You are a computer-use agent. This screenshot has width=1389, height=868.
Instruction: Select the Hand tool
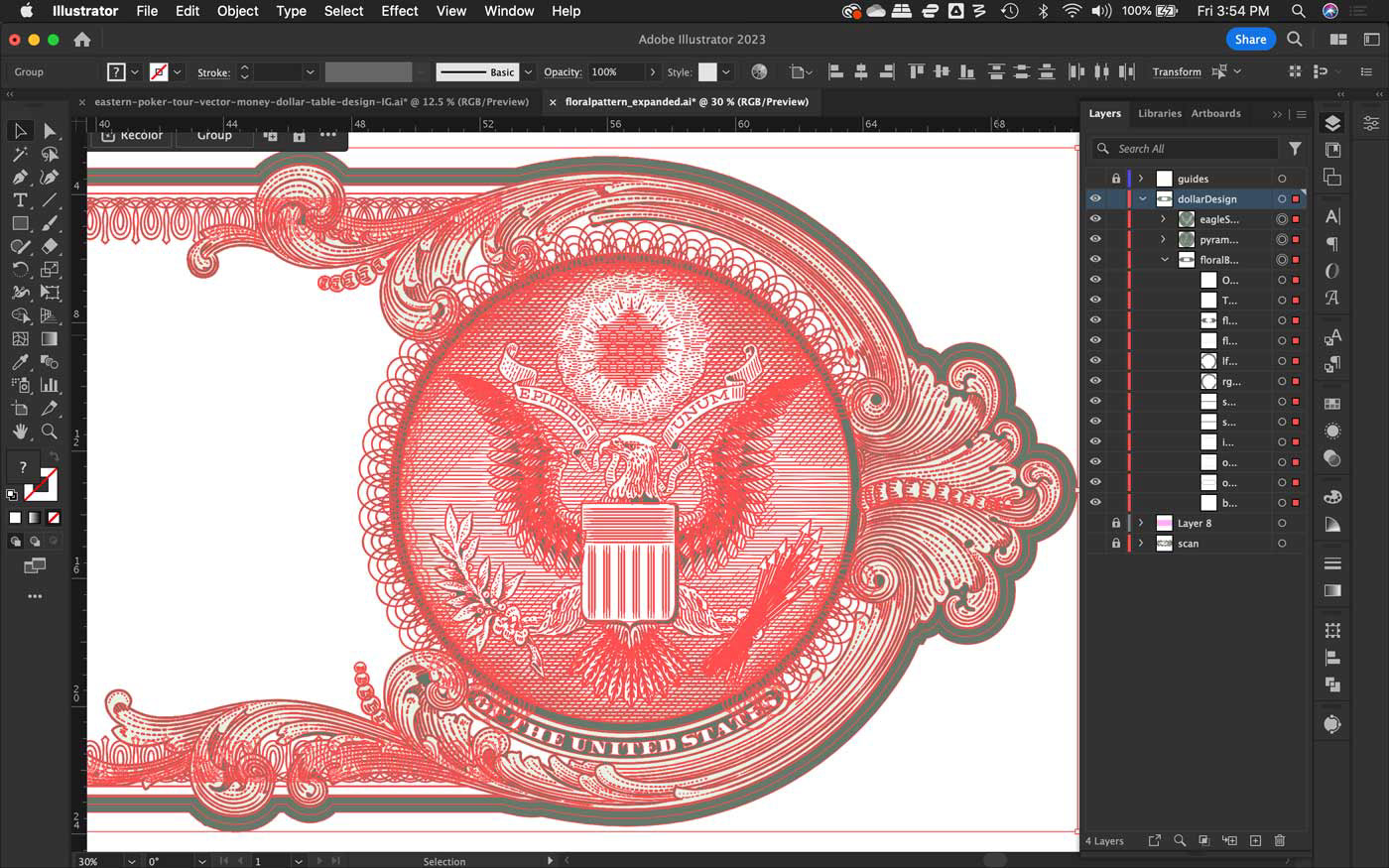coord(20,432)
